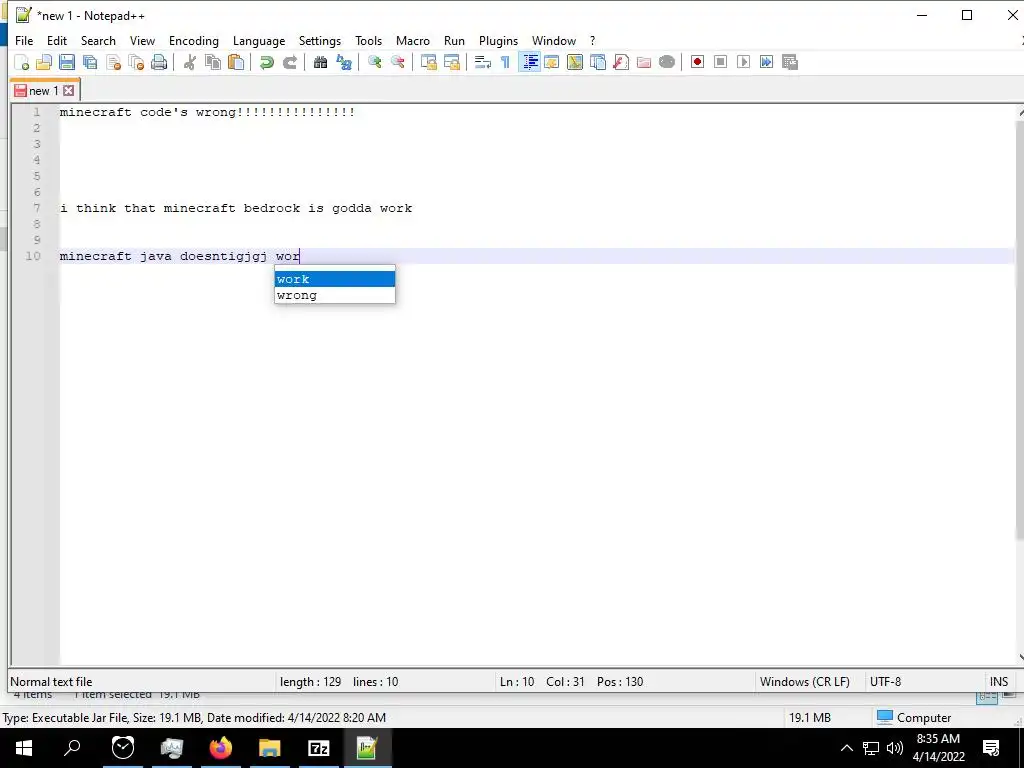1024x768 pixels.
Task: Toggle word wrap toolbar button
Action: point(483,62)
